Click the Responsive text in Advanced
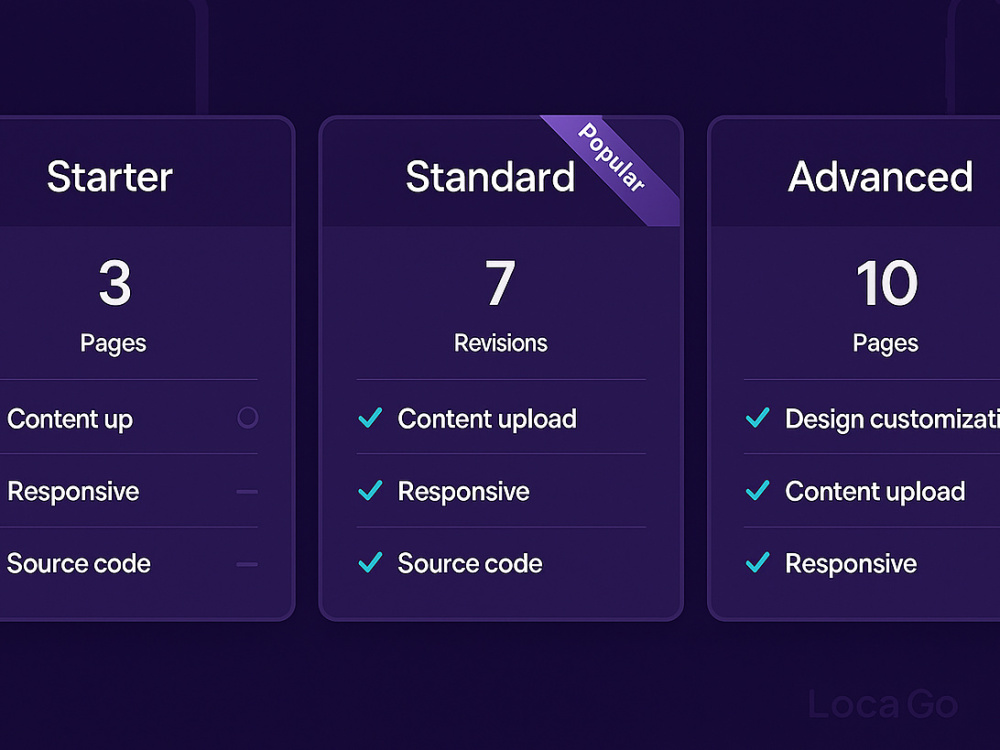 coord(851,564)
